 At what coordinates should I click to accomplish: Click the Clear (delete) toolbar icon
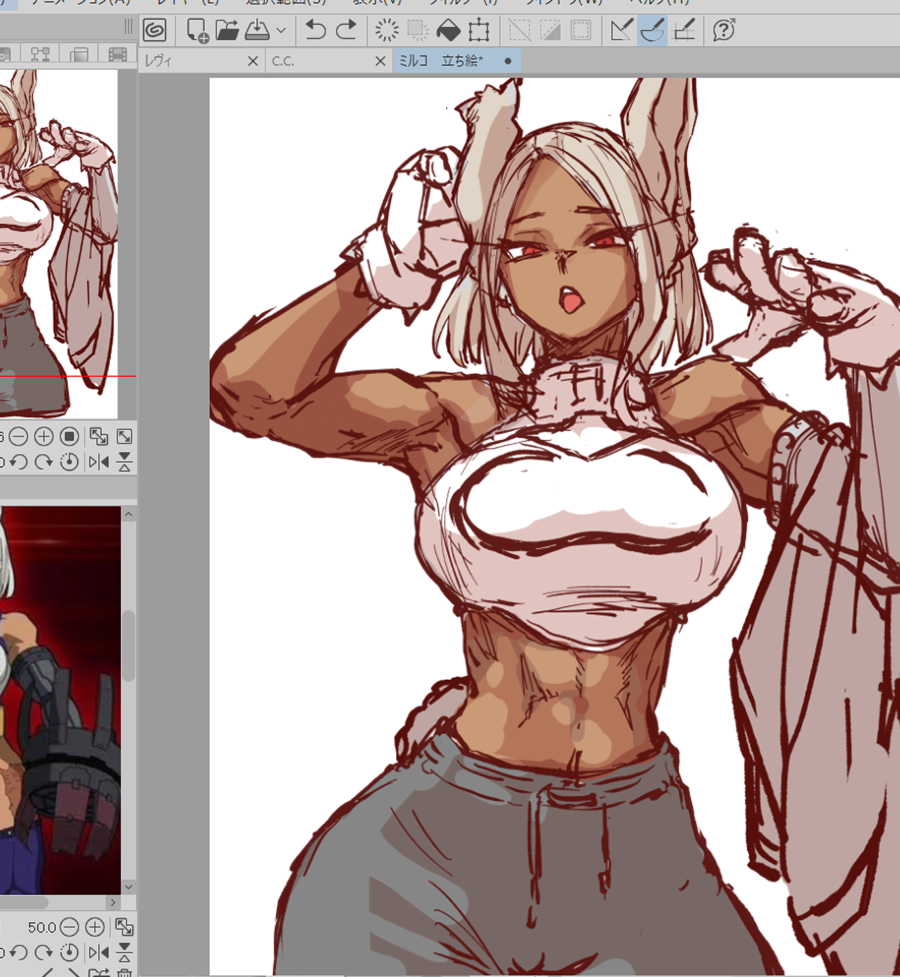click(x=386, y=30)
